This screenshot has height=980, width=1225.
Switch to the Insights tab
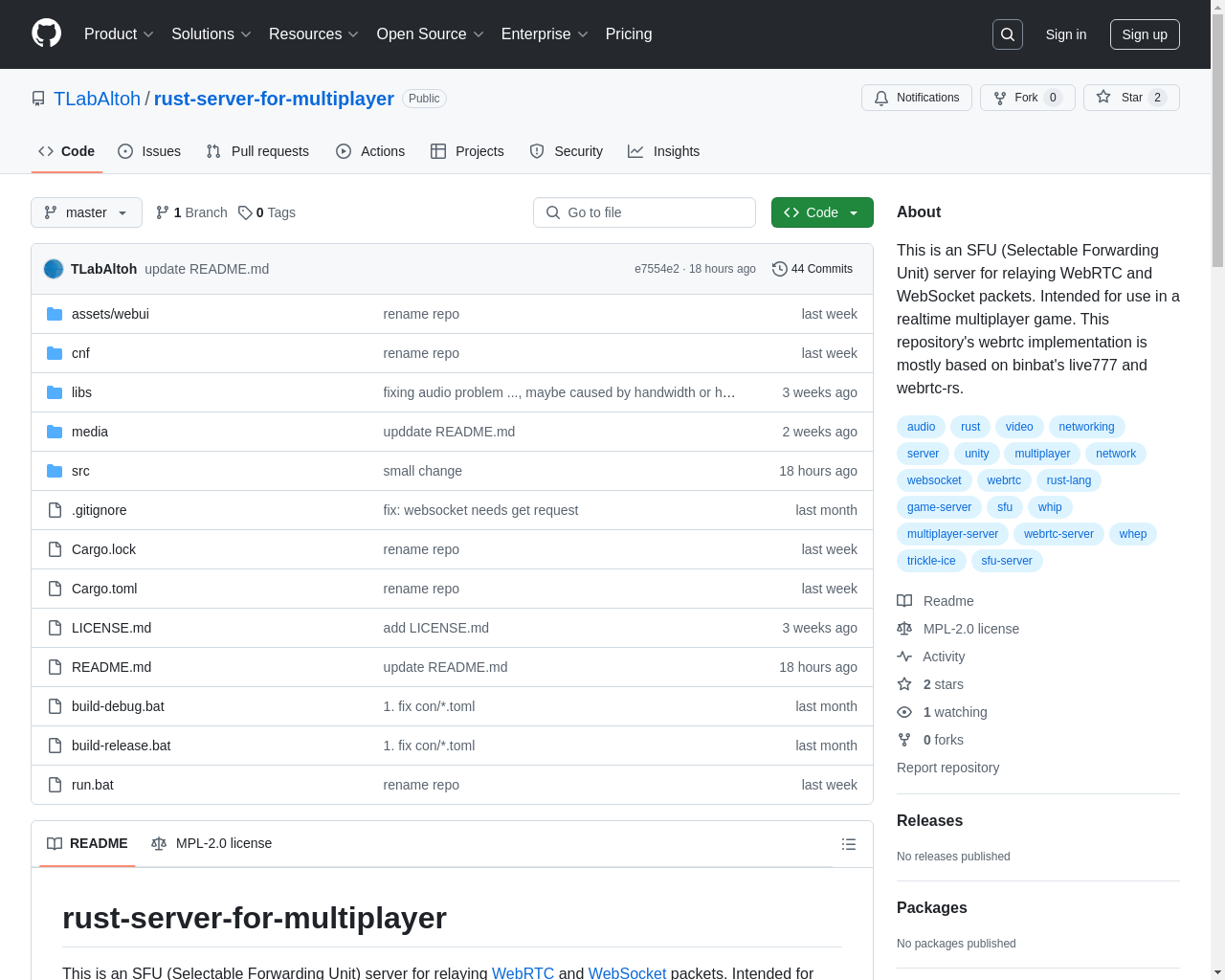click(664, 151)
